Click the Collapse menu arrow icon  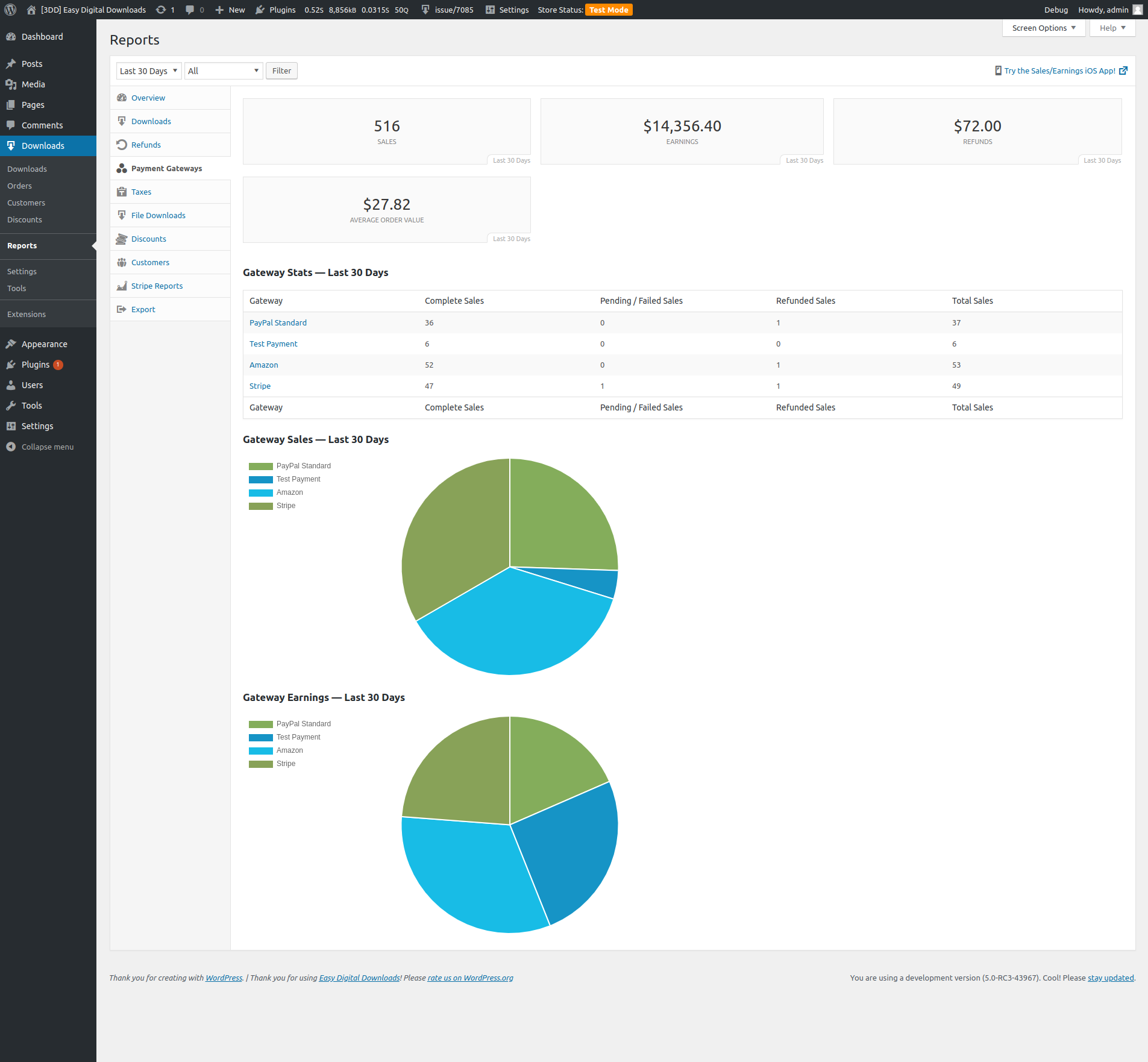tap(11, 447)
